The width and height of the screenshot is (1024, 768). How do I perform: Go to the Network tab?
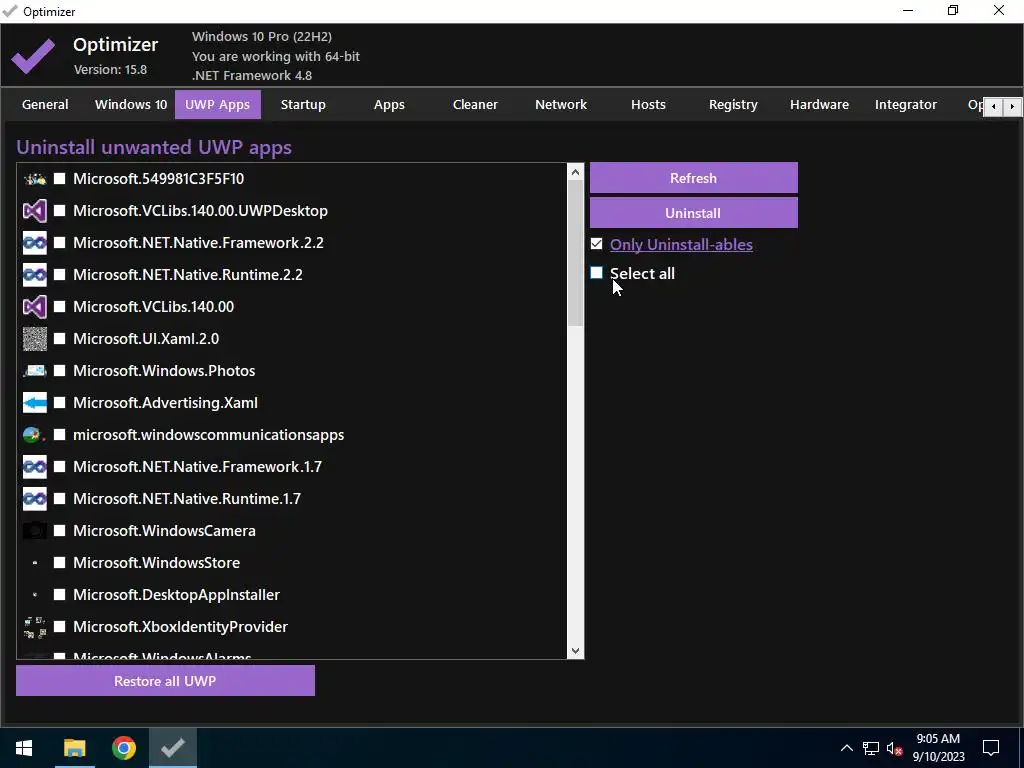pyautogui.click(x=561, y=104)
